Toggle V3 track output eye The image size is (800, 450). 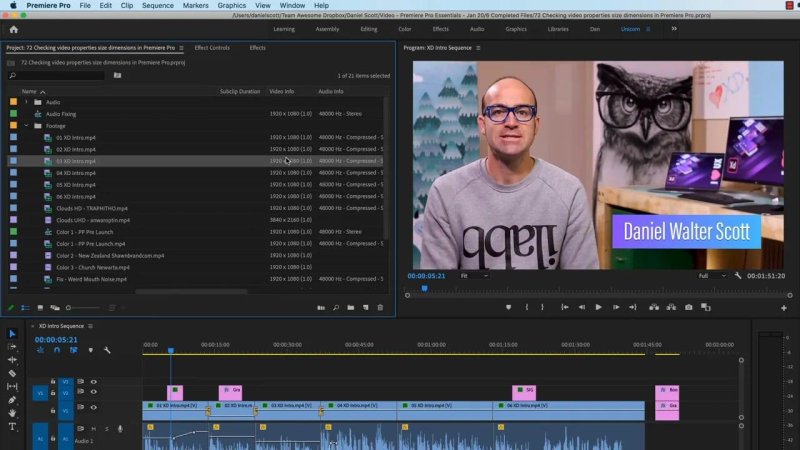[x=93, y=382]
